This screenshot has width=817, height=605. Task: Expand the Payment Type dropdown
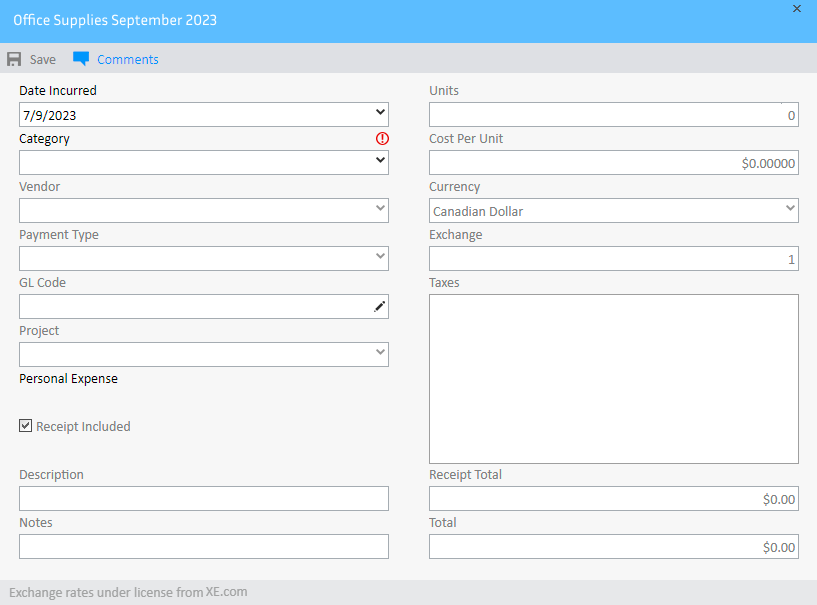(x=380, y=258)
